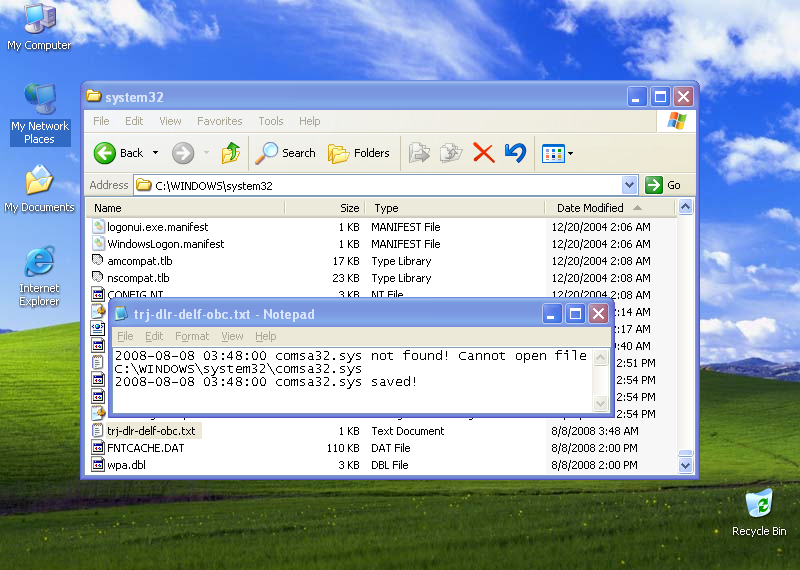This screenshot has width=800, height=570.
Task: Click the Go button beside address bar
Action: click(663, 185)
